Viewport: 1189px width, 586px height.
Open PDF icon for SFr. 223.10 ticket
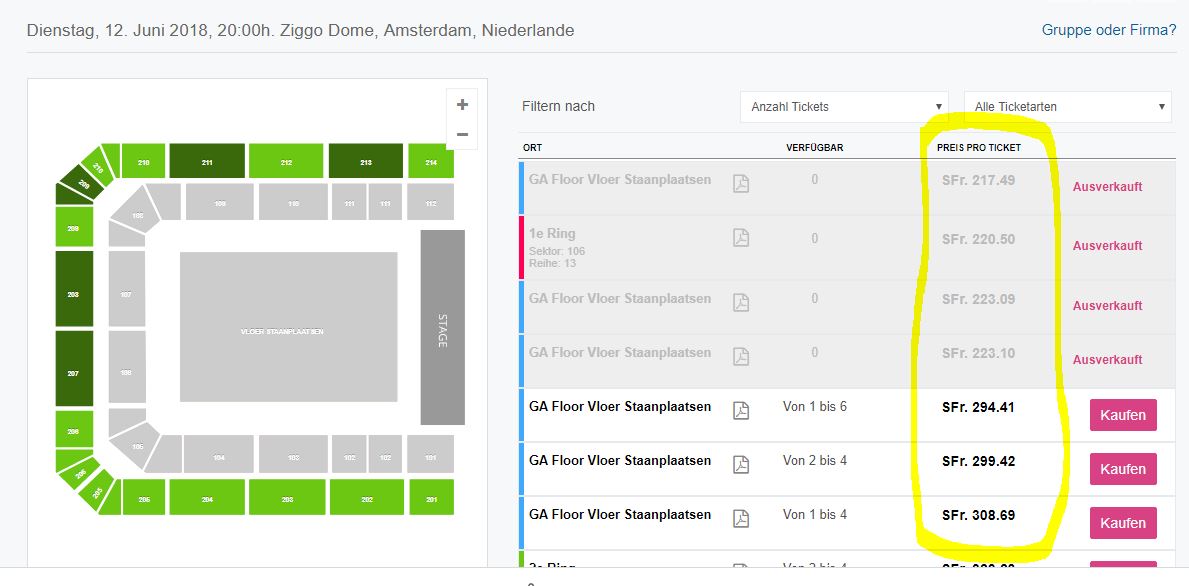(x=741, y=356)
